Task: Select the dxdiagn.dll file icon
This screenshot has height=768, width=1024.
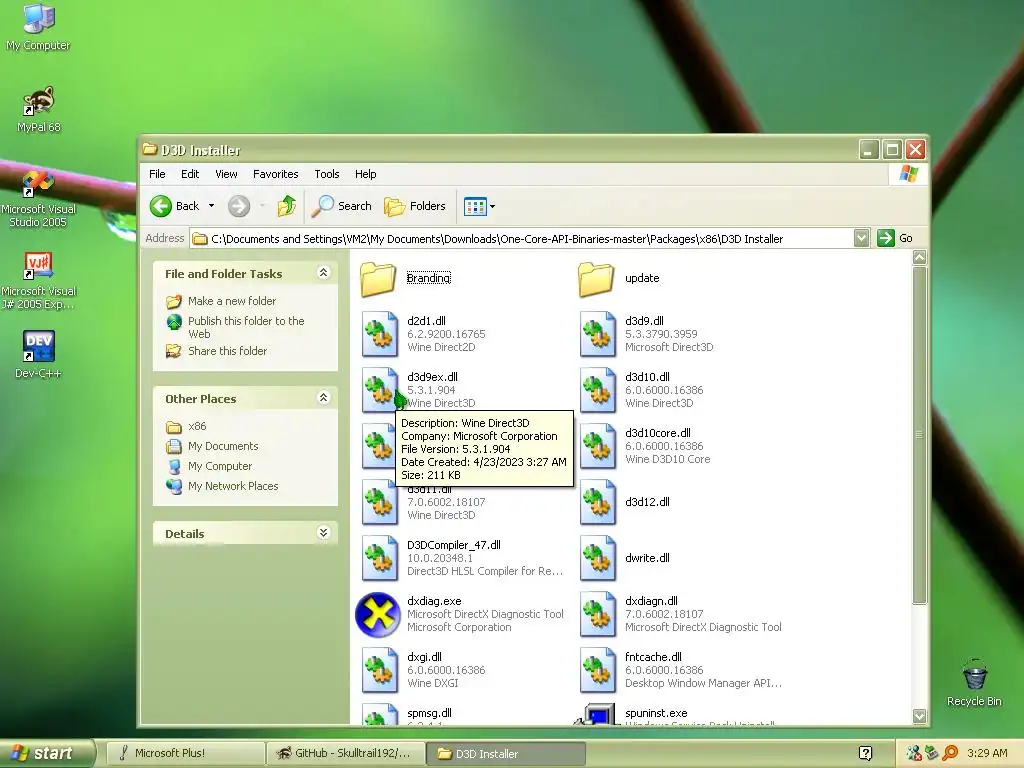Action: (598, 614)
